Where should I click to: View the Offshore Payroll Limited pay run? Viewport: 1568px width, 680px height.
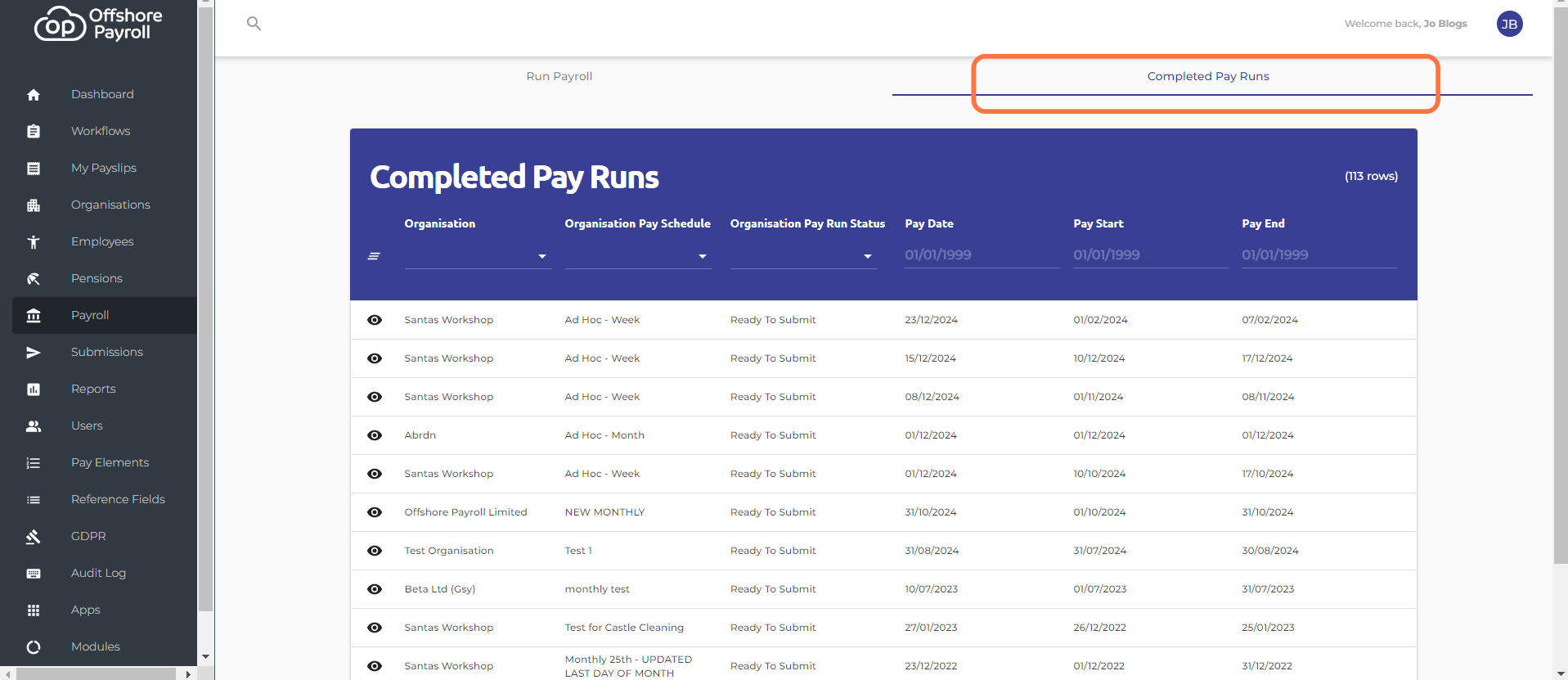tap(375, 512)
